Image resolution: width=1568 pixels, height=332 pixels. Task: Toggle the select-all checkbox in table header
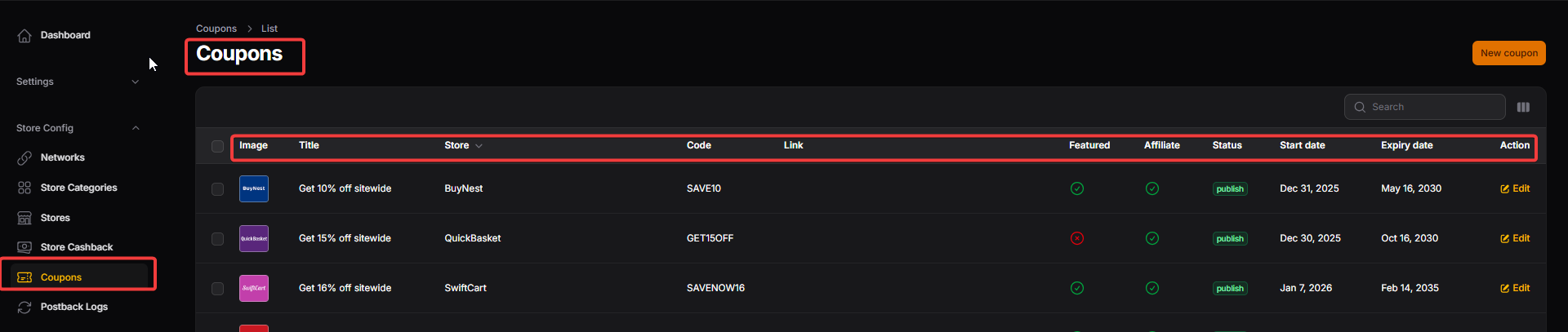217,147
